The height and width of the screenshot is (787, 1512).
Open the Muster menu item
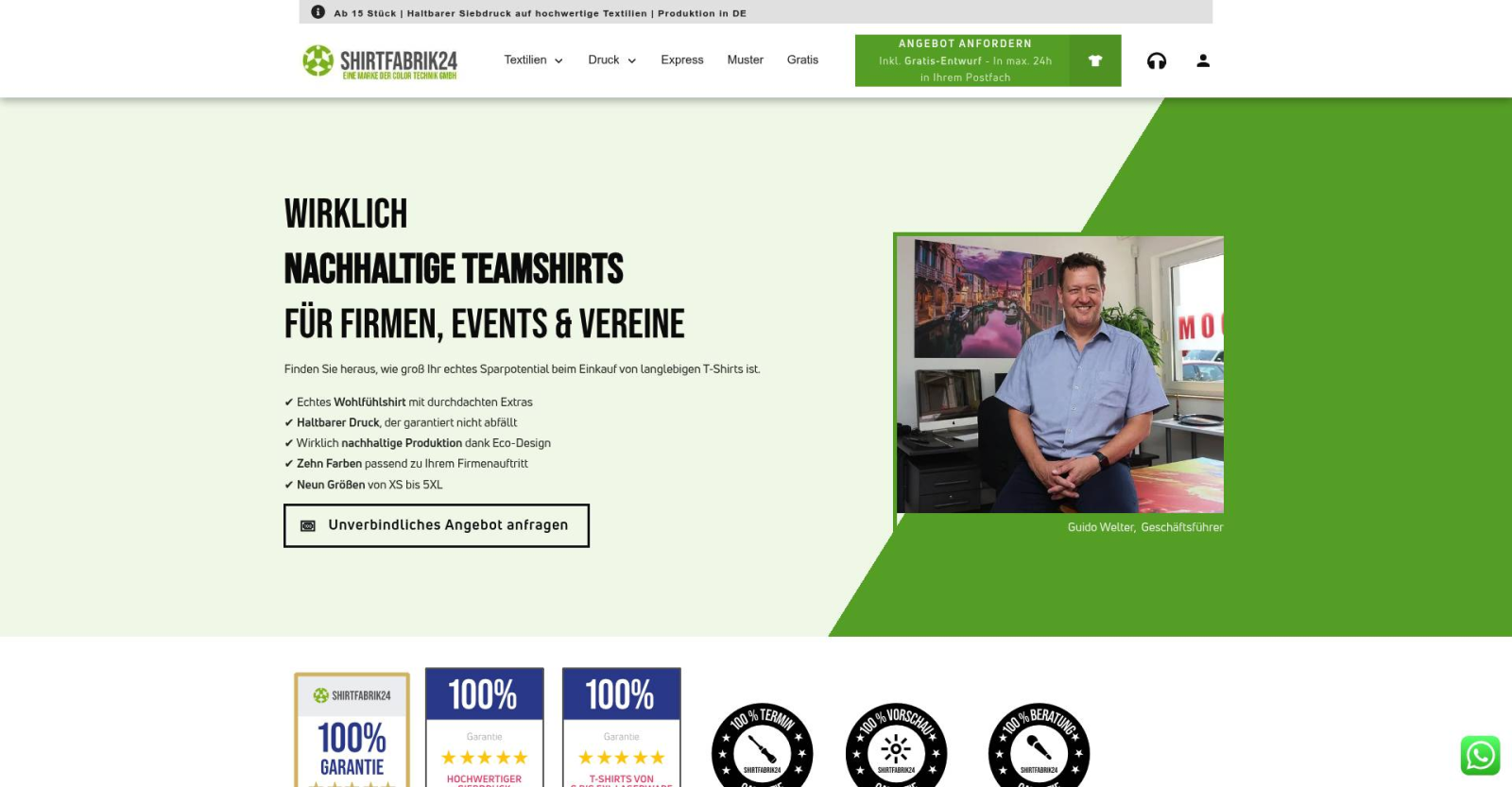coord(745,60)
